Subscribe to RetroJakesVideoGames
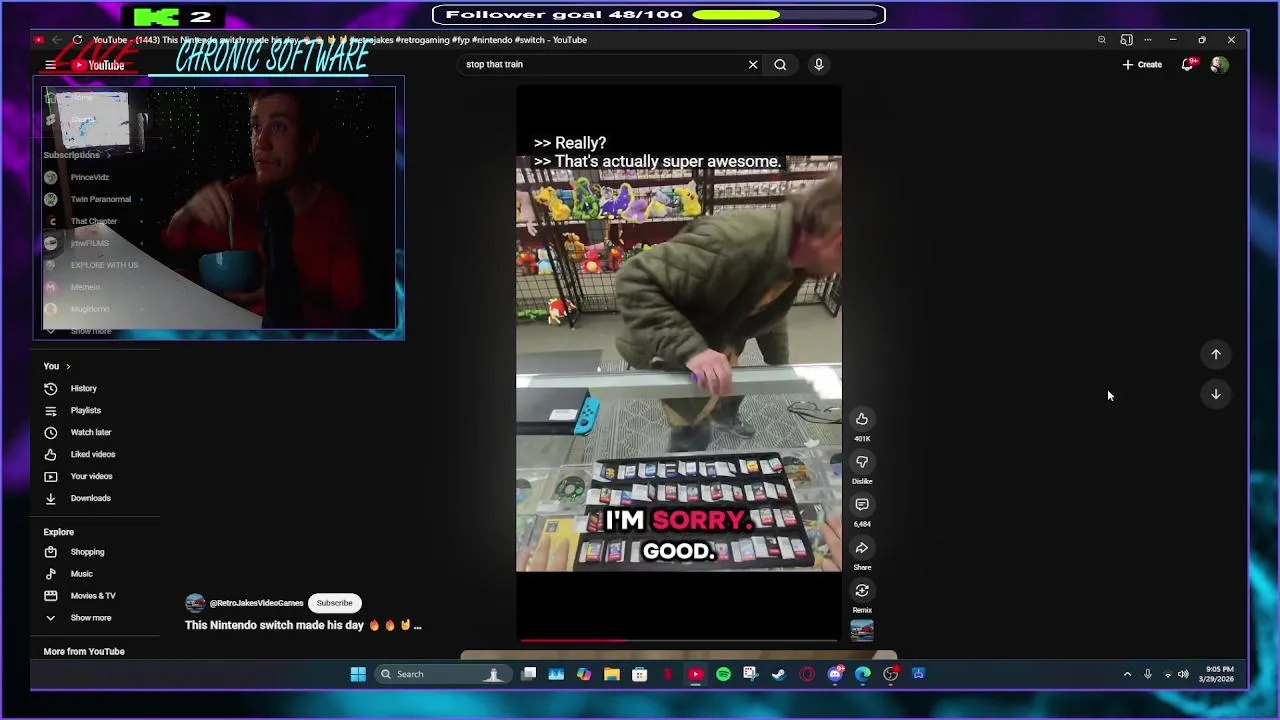This screenshot has height=720, width=1280. point(335,603)
